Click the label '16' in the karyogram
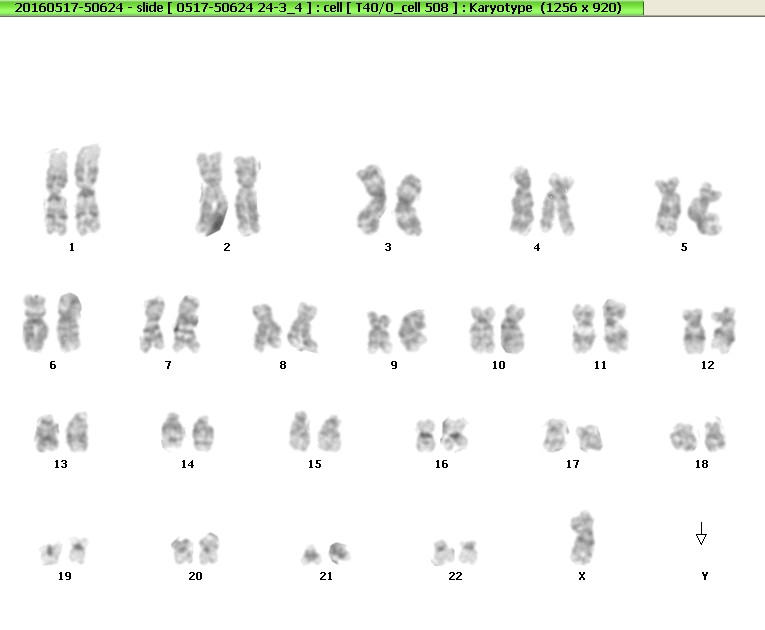The width and height of the screenshot is (765, 630). 442,464
